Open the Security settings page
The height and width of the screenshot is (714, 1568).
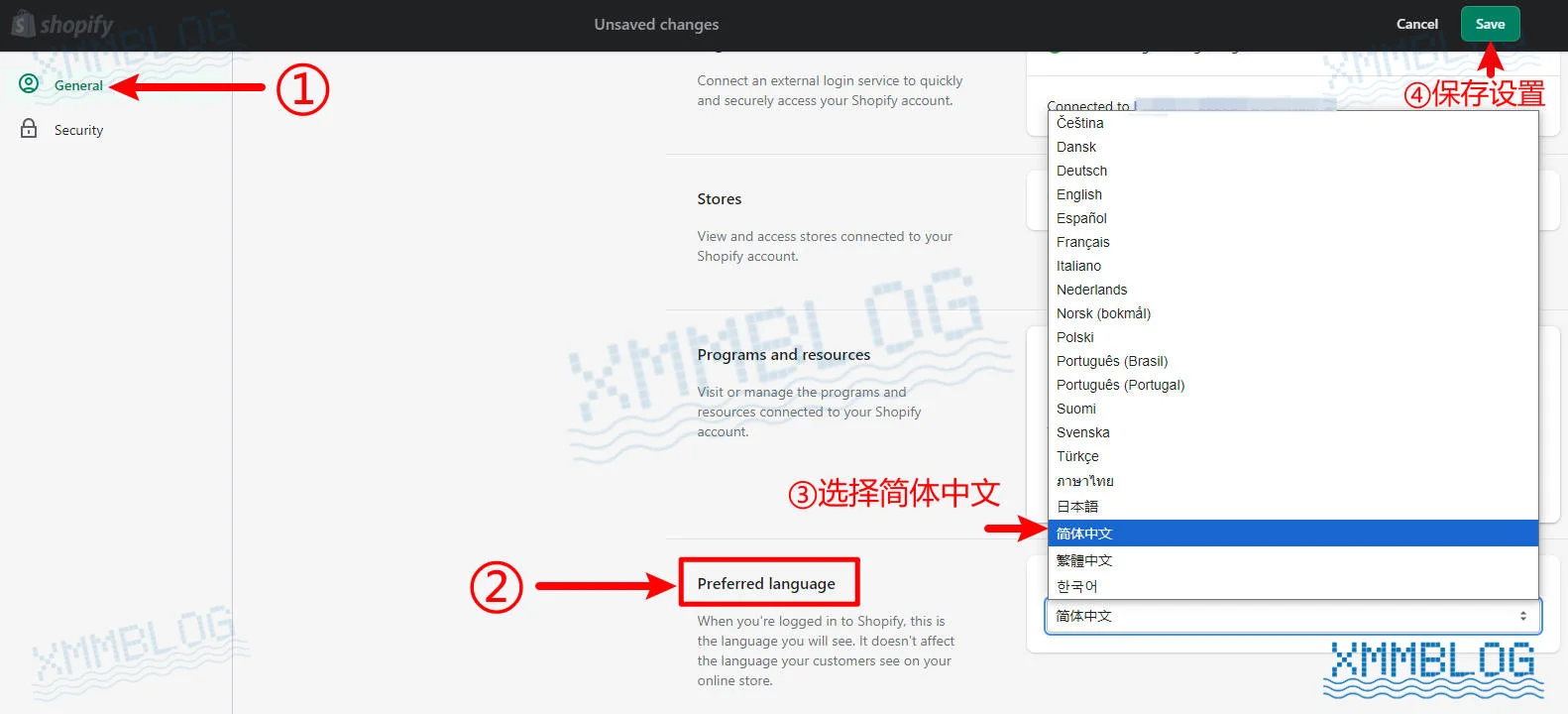[78, 130]
